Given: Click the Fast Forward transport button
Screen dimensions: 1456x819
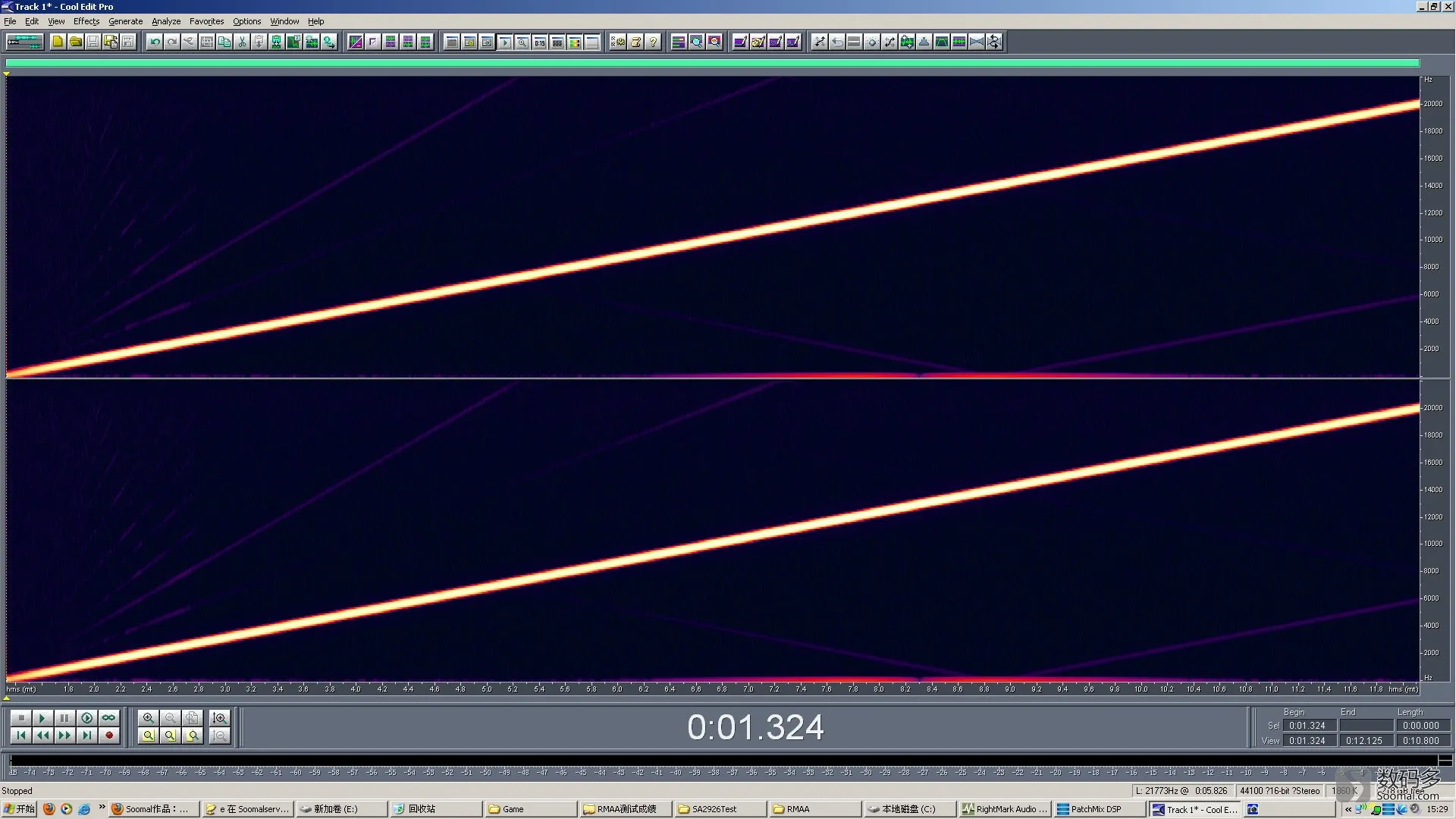Looking at the screenshot, I should [x=64, y=735].
